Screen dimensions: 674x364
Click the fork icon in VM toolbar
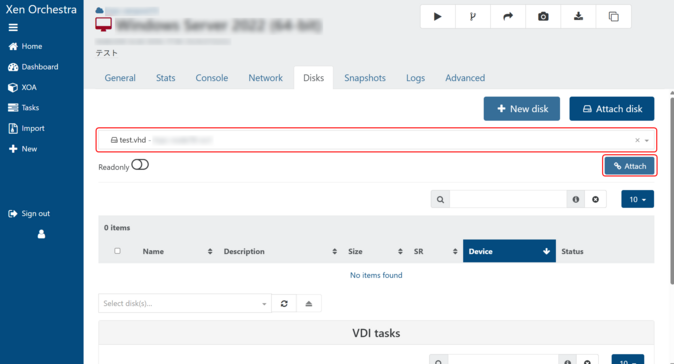click(473, 17)
